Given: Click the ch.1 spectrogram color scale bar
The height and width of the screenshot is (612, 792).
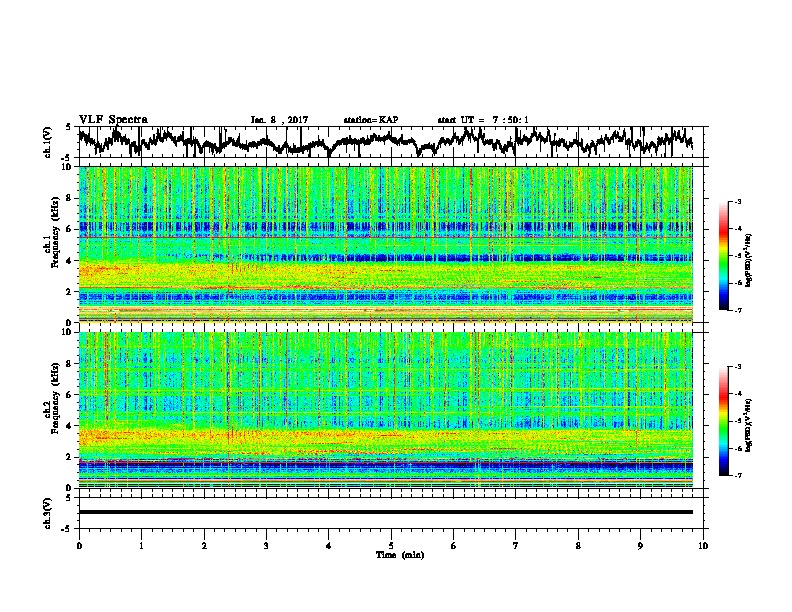Looking at the screenshot, I should pyautogui.click(x=723, y=256).
